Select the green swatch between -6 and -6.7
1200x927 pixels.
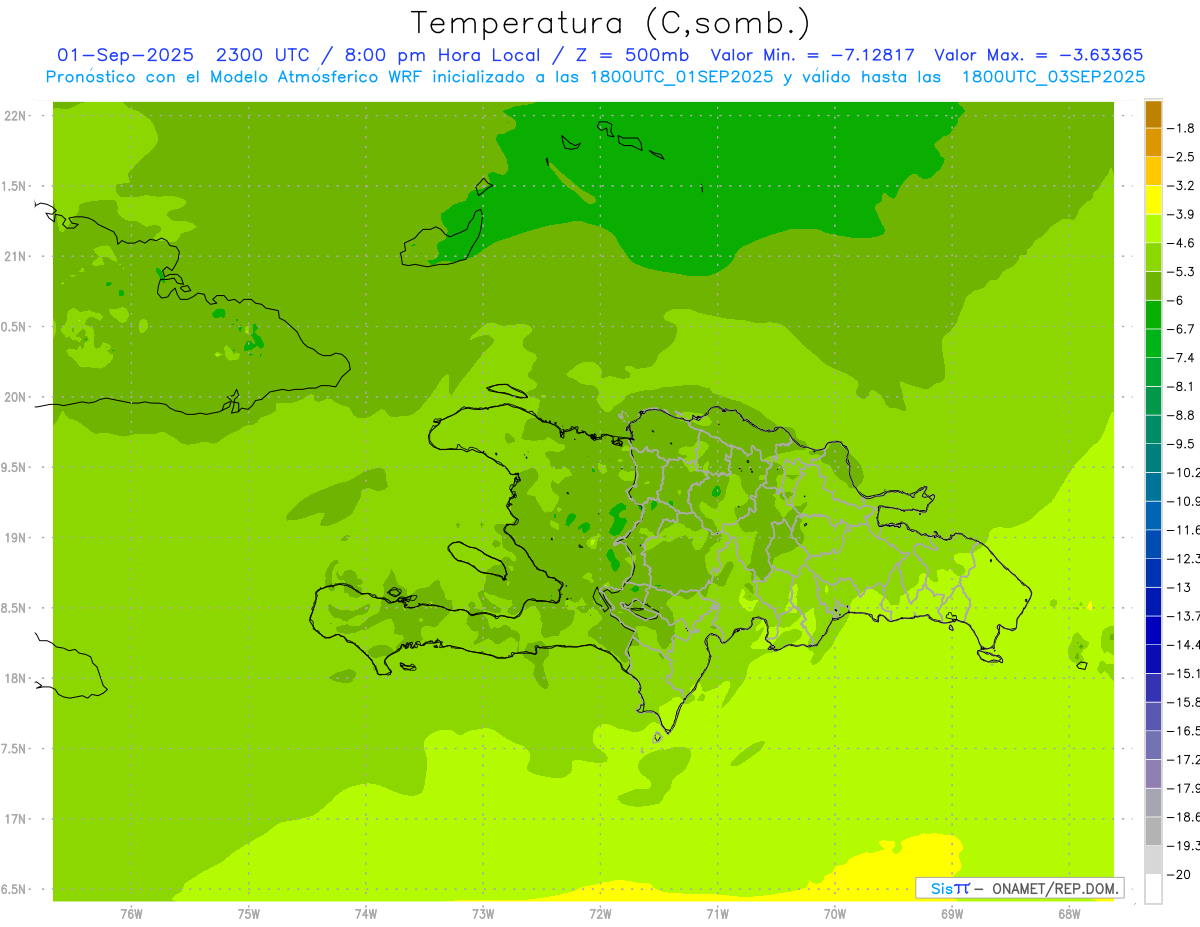[1153, 315]
